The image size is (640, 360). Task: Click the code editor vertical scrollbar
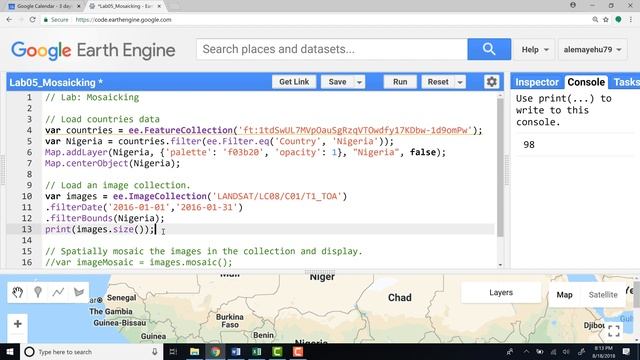tap(500, 167)
